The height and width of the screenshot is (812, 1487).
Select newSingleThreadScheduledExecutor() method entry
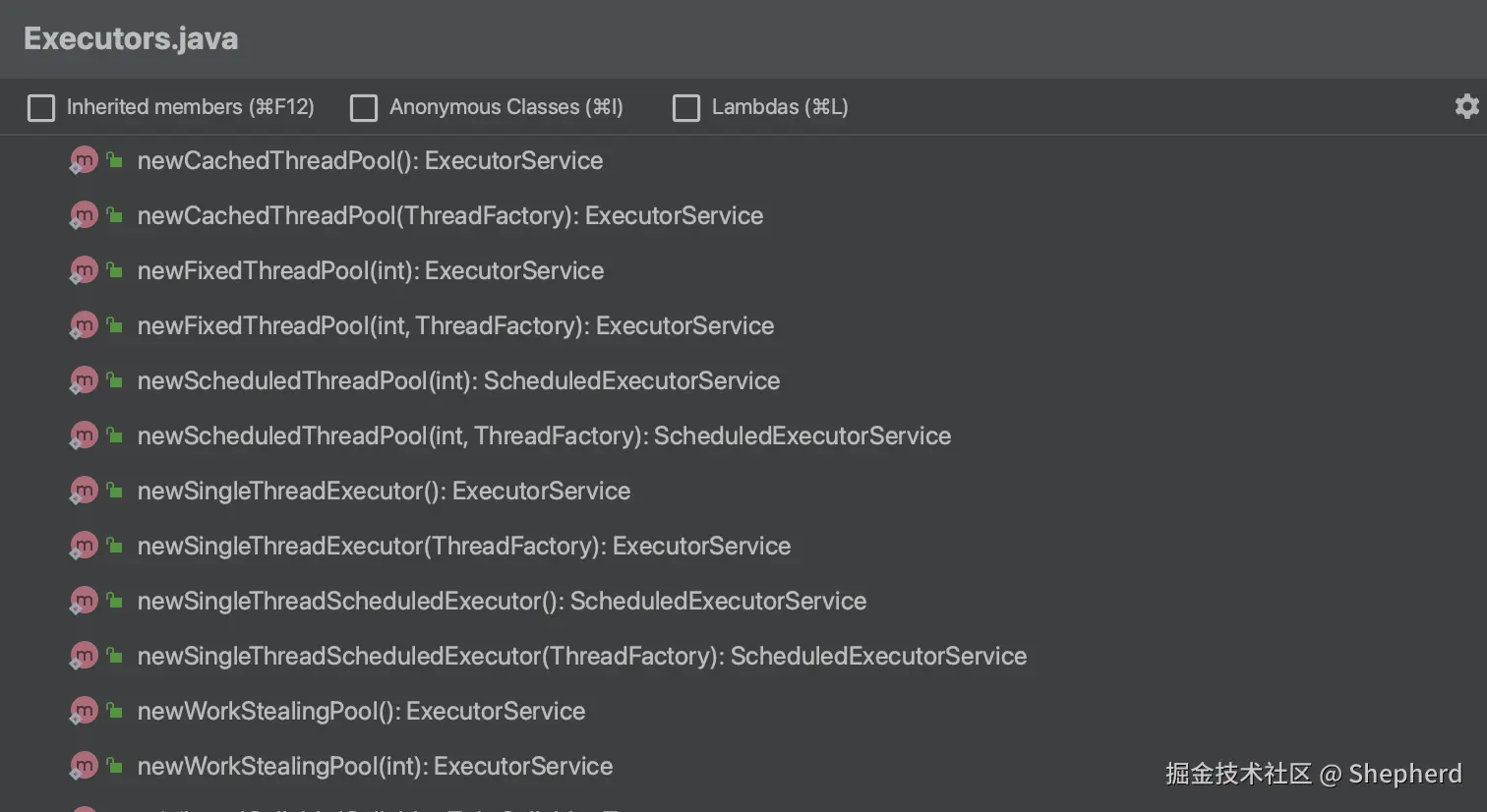(x=502, y=602)
